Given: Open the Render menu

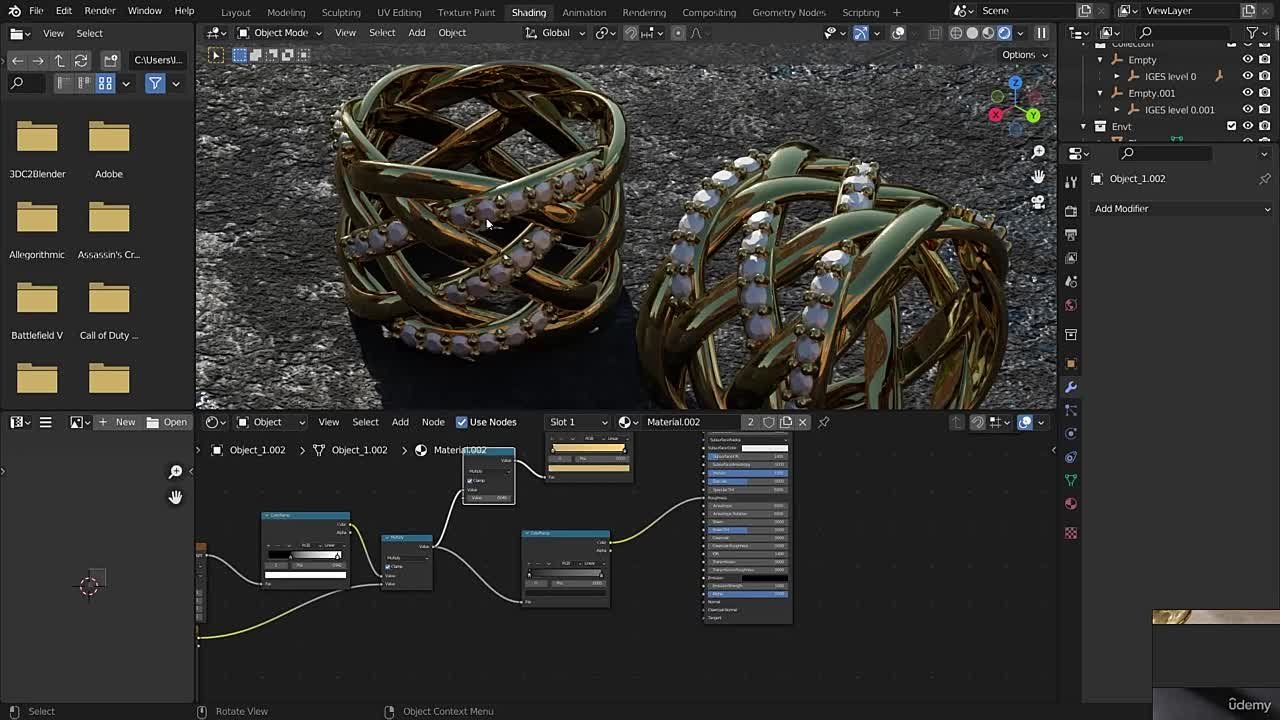Looking at the screenshot, I should click(x=99, y=10).
